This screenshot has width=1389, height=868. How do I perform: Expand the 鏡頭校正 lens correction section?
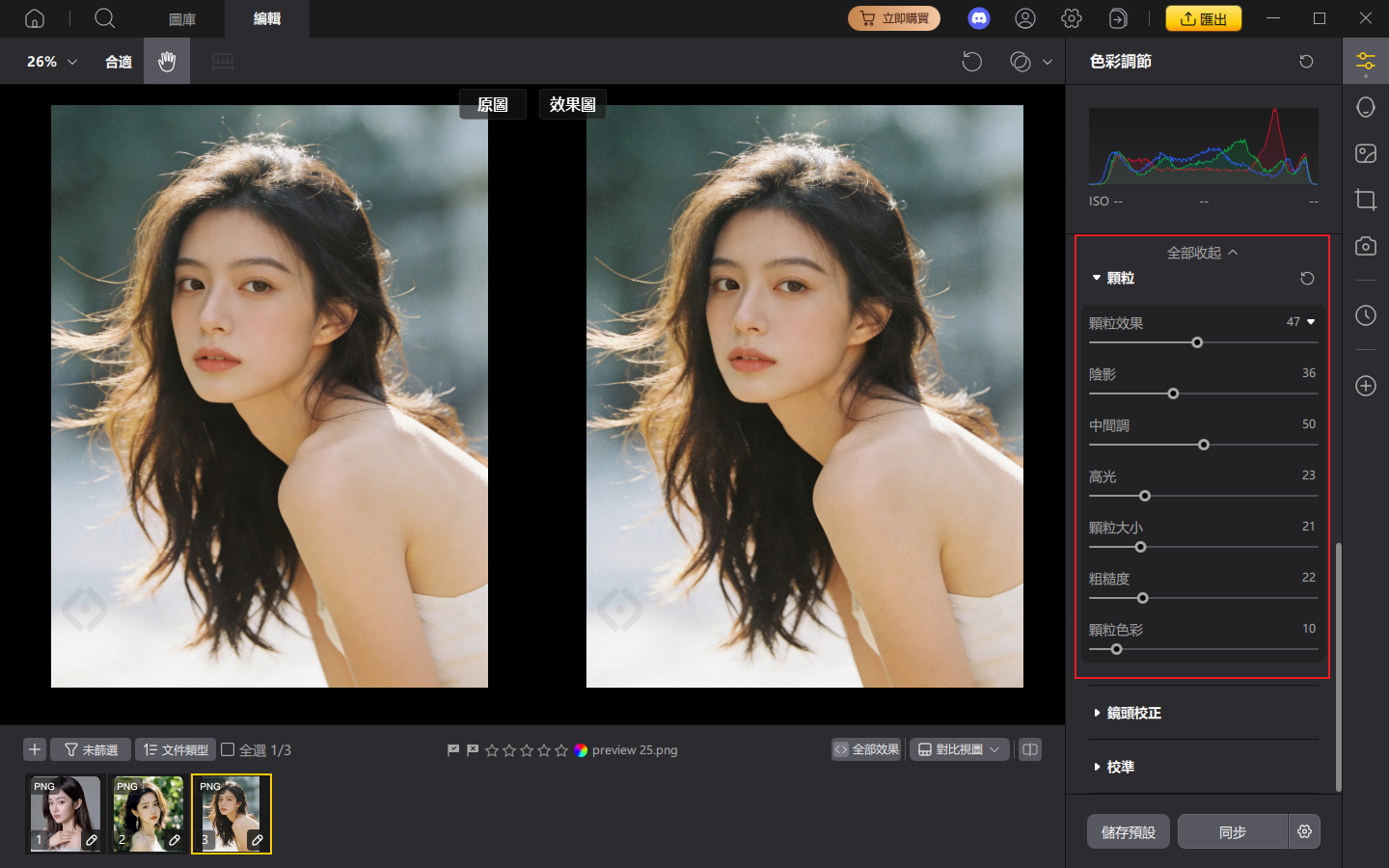click(x=1133, y=713)
